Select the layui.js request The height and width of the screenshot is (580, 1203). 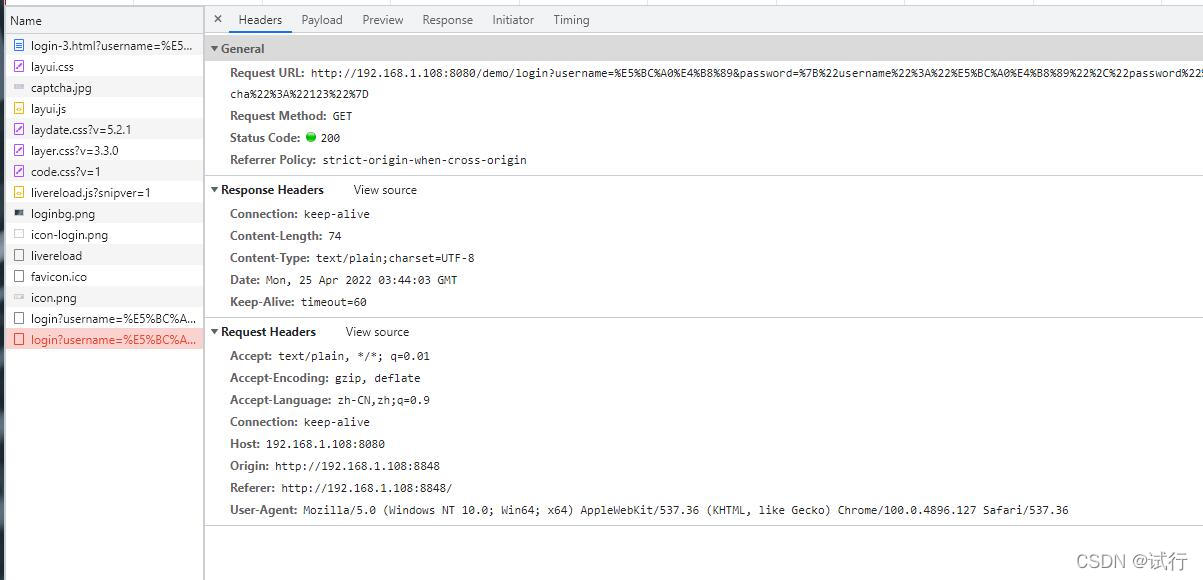point(102,108)
